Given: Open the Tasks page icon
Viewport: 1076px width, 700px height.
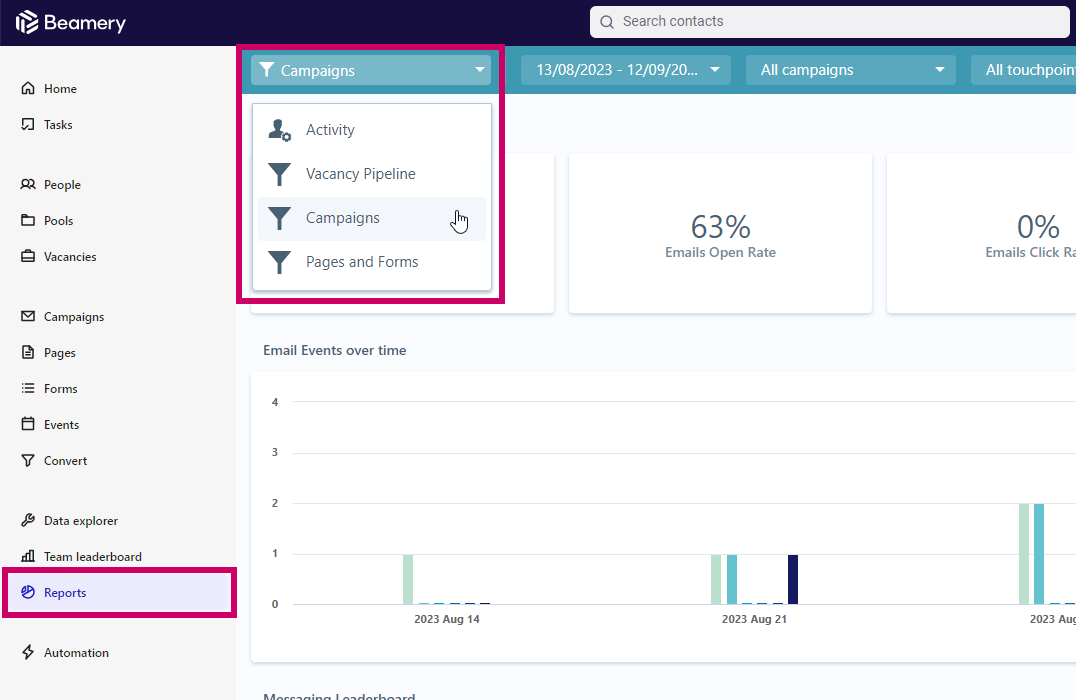Looking at the screenshot, I should (x=28, y=125).
